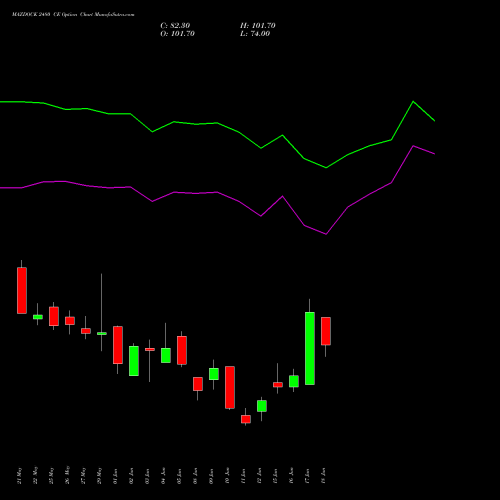Click the 16 Jun date label
Viewport: 500px width, 500px height.
(292, 476)
